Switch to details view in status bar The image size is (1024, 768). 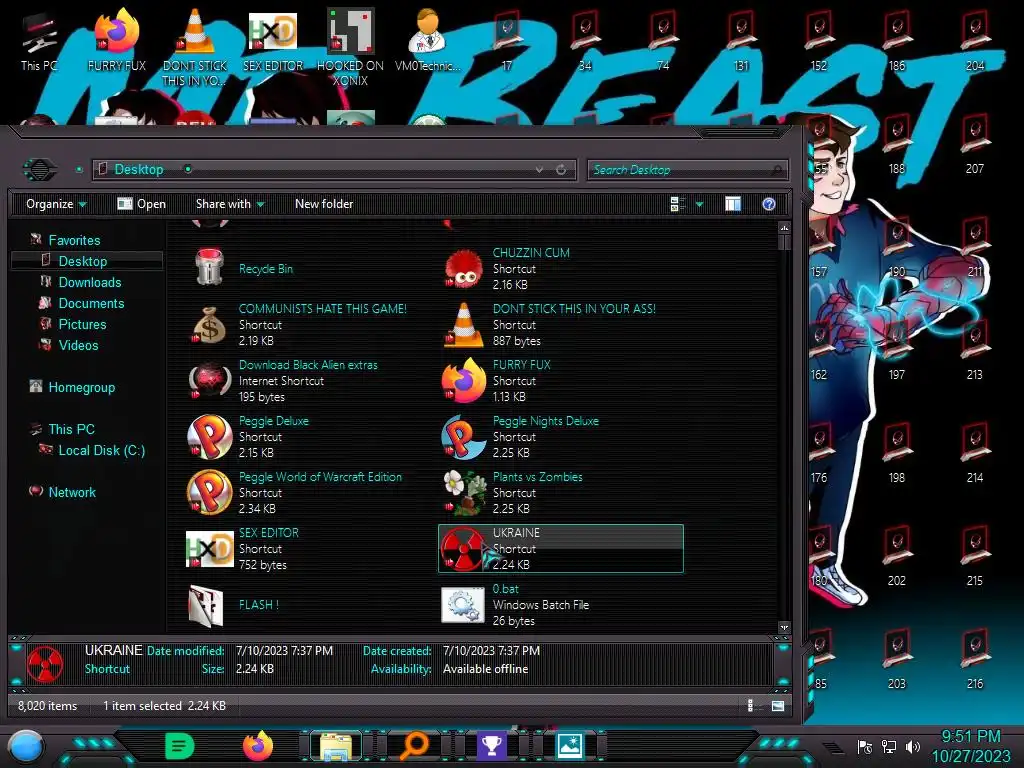click(x=753, y=705)
